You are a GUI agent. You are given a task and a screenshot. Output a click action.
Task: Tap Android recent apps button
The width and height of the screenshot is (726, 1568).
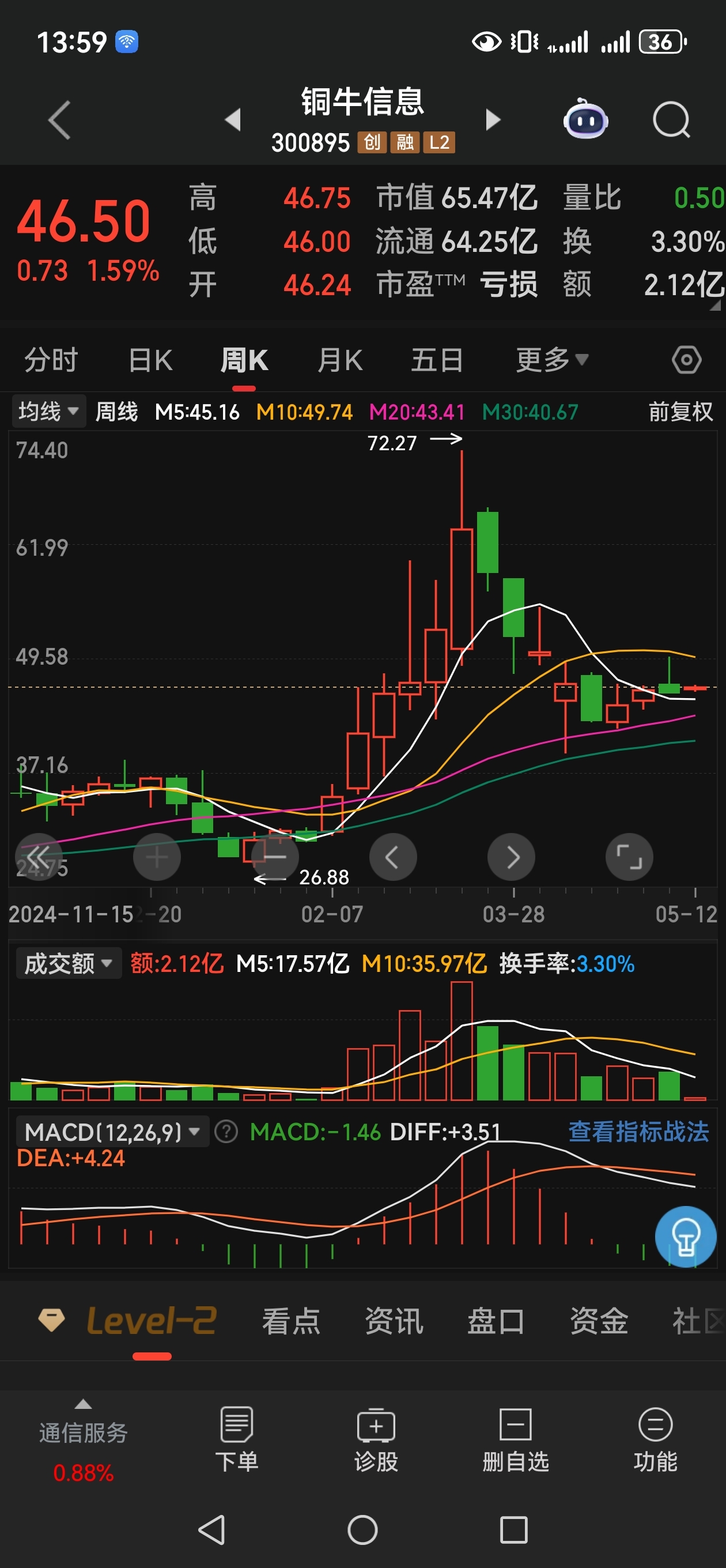coord(513,1529)
